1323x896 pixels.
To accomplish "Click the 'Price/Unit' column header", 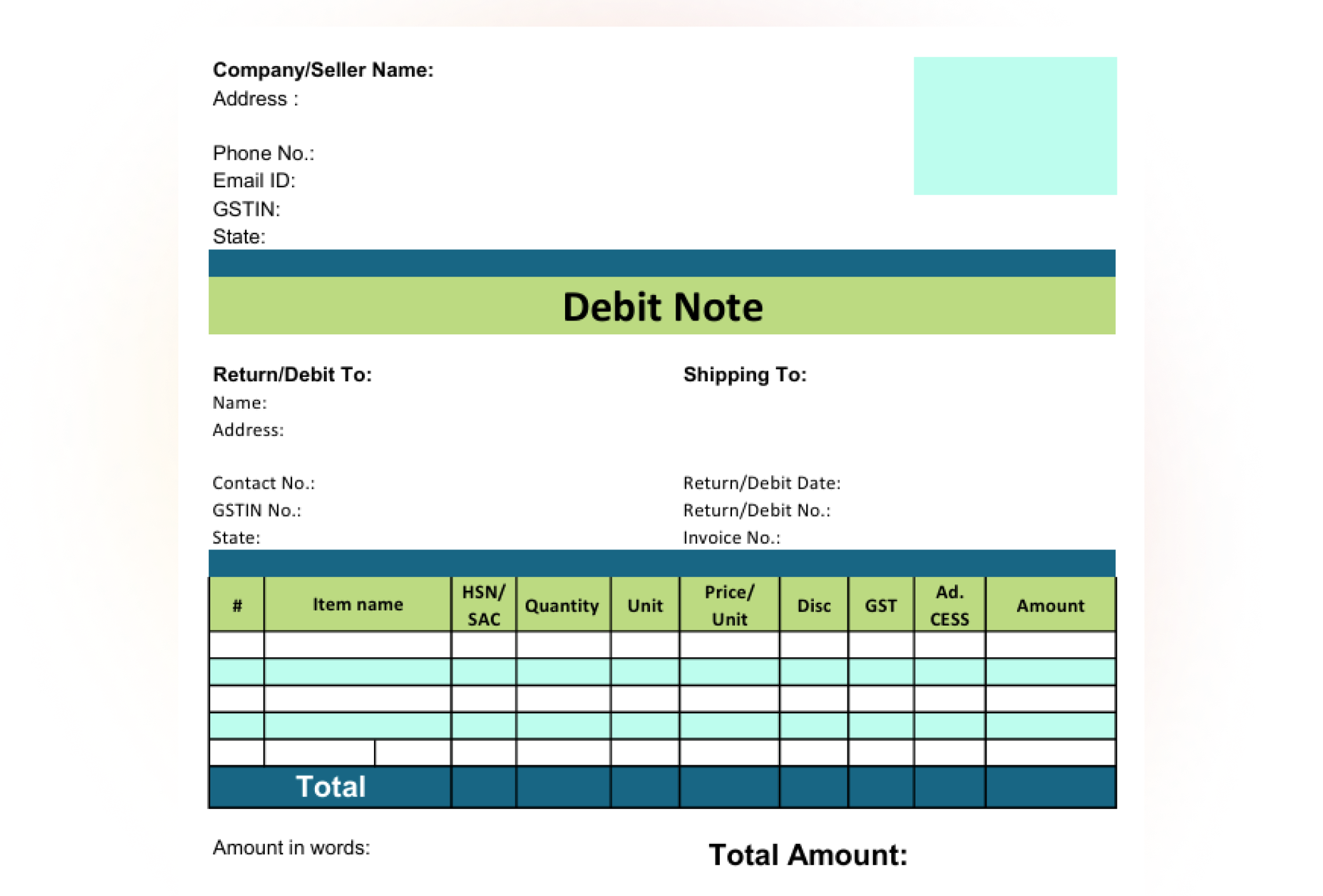I will (x=729, y=605).
